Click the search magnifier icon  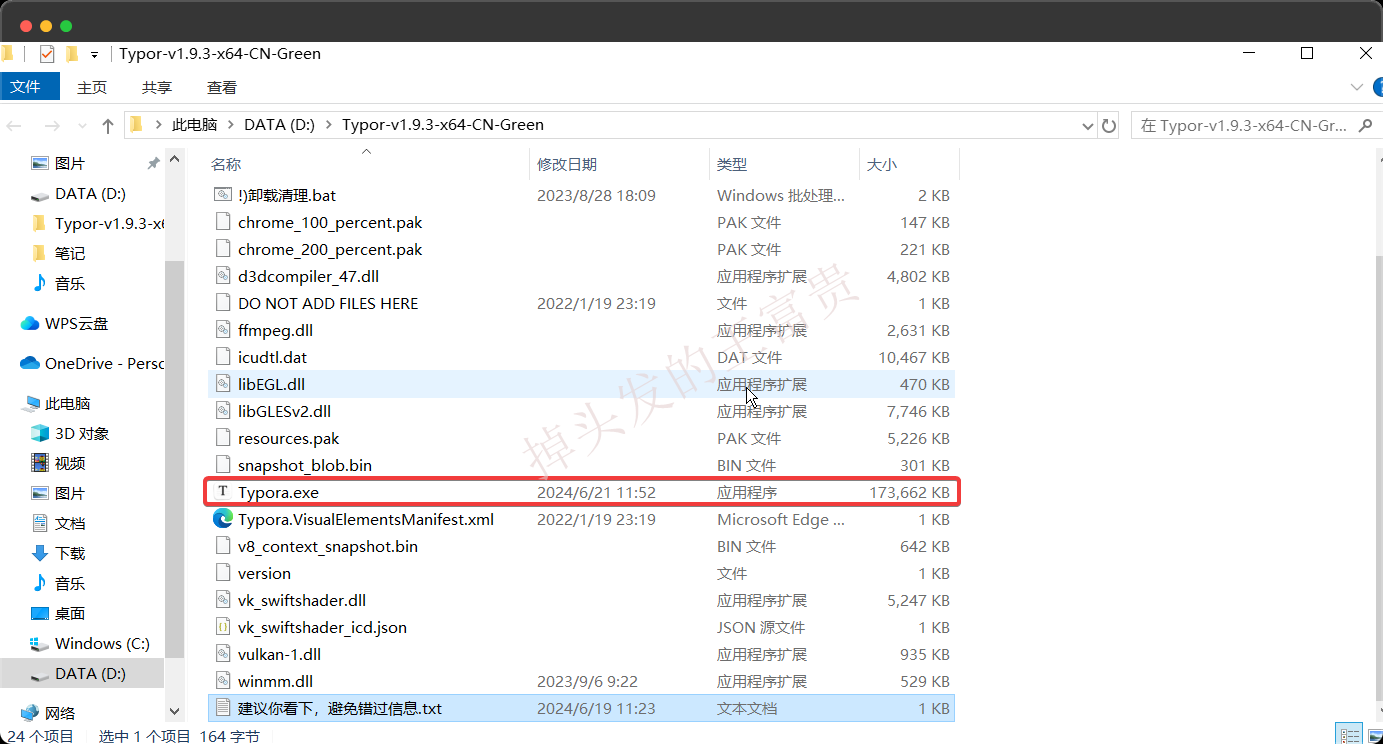coord(1367,126)
